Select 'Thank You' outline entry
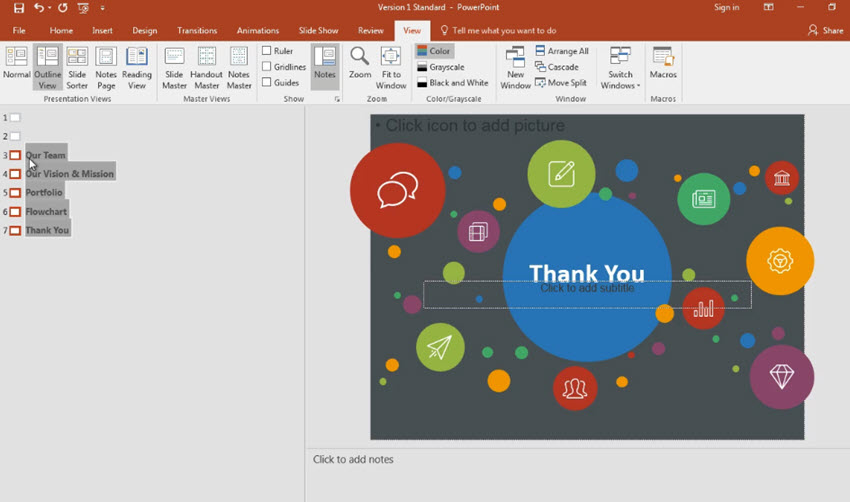This screenshot has width=850, height=502. pos(47,230)
